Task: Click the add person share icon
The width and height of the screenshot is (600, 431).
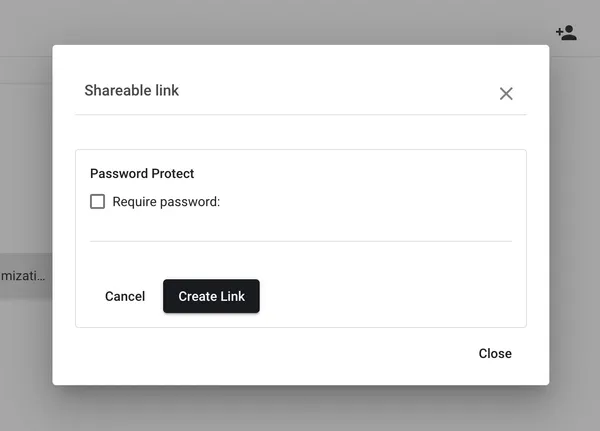Action: (566, 33)
